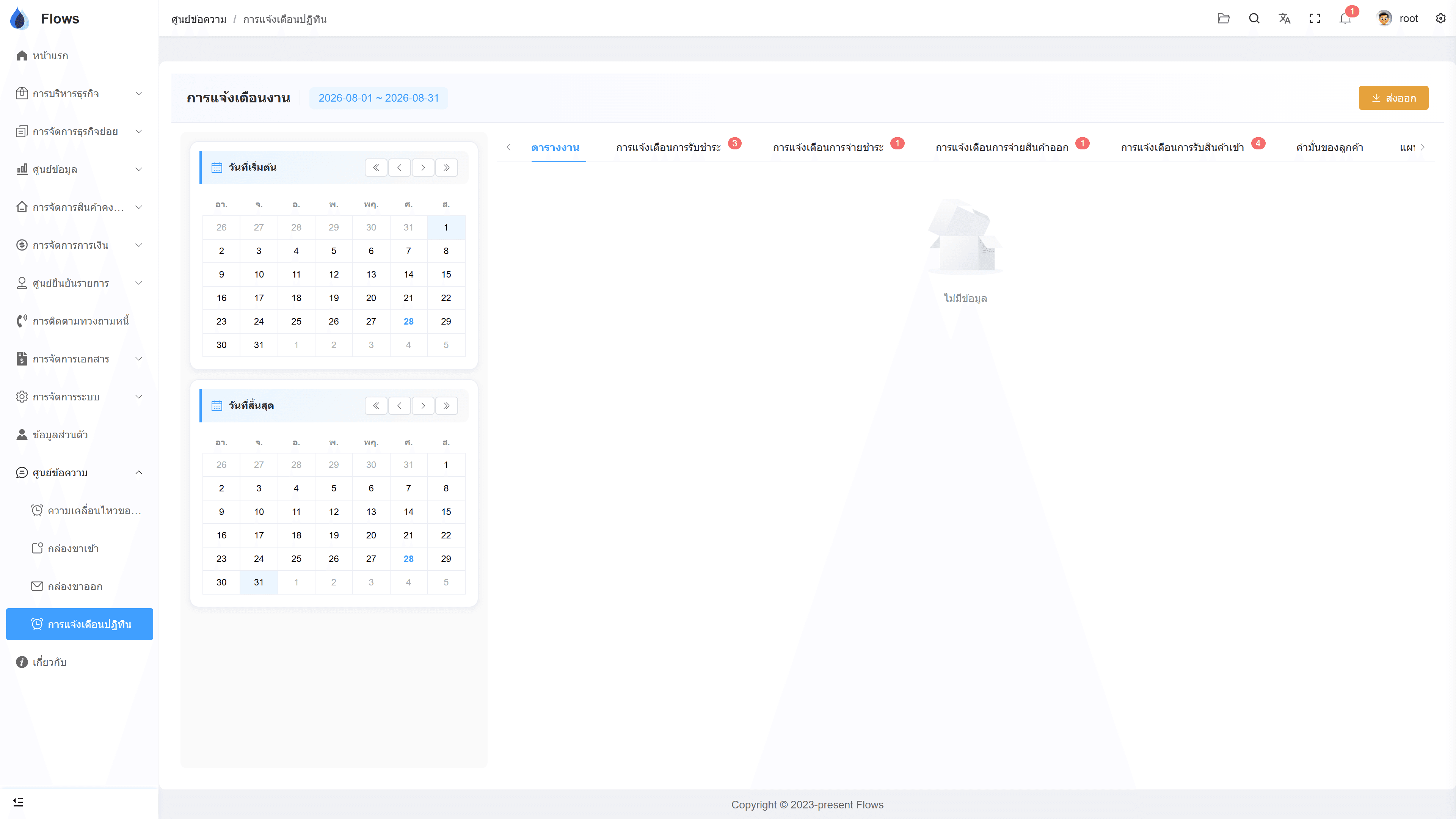The width and height of the screenshot is (1456, 819).
Task: Collapse ศูนย์ข้อความ menu
Action: (x=79, y=472)
